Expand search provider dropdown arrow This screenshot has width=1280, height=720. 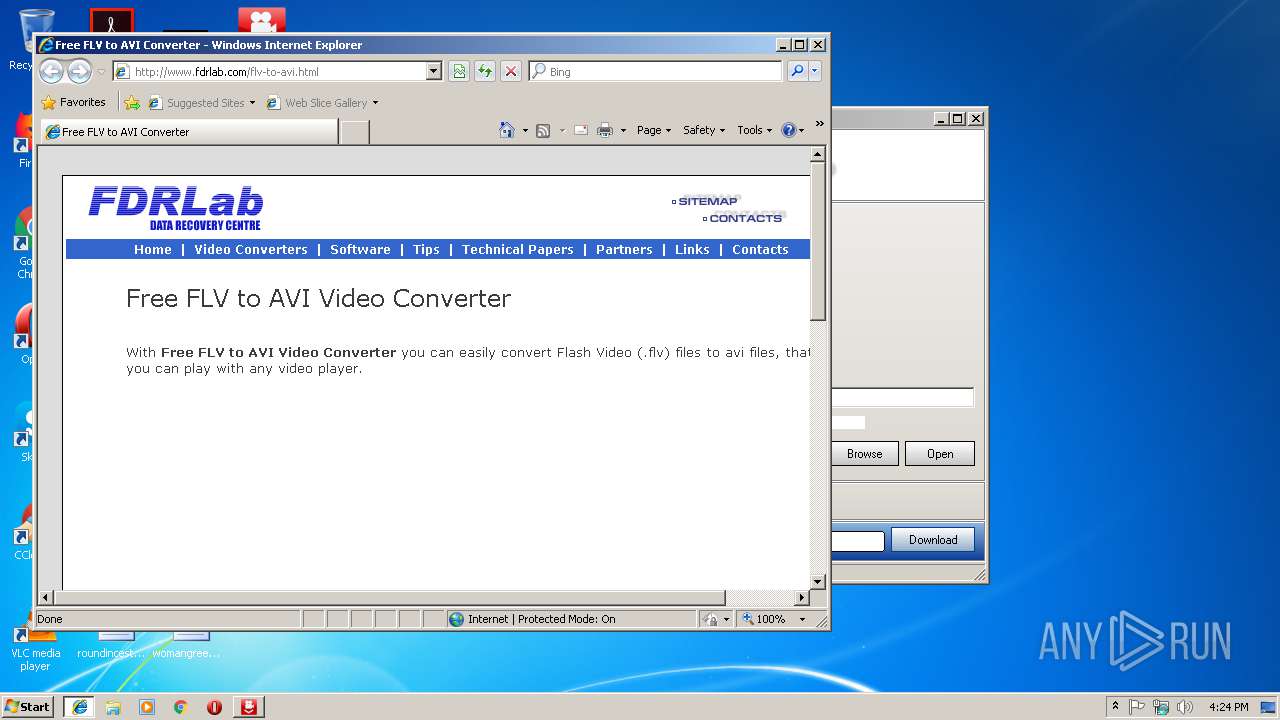point(815,71)
